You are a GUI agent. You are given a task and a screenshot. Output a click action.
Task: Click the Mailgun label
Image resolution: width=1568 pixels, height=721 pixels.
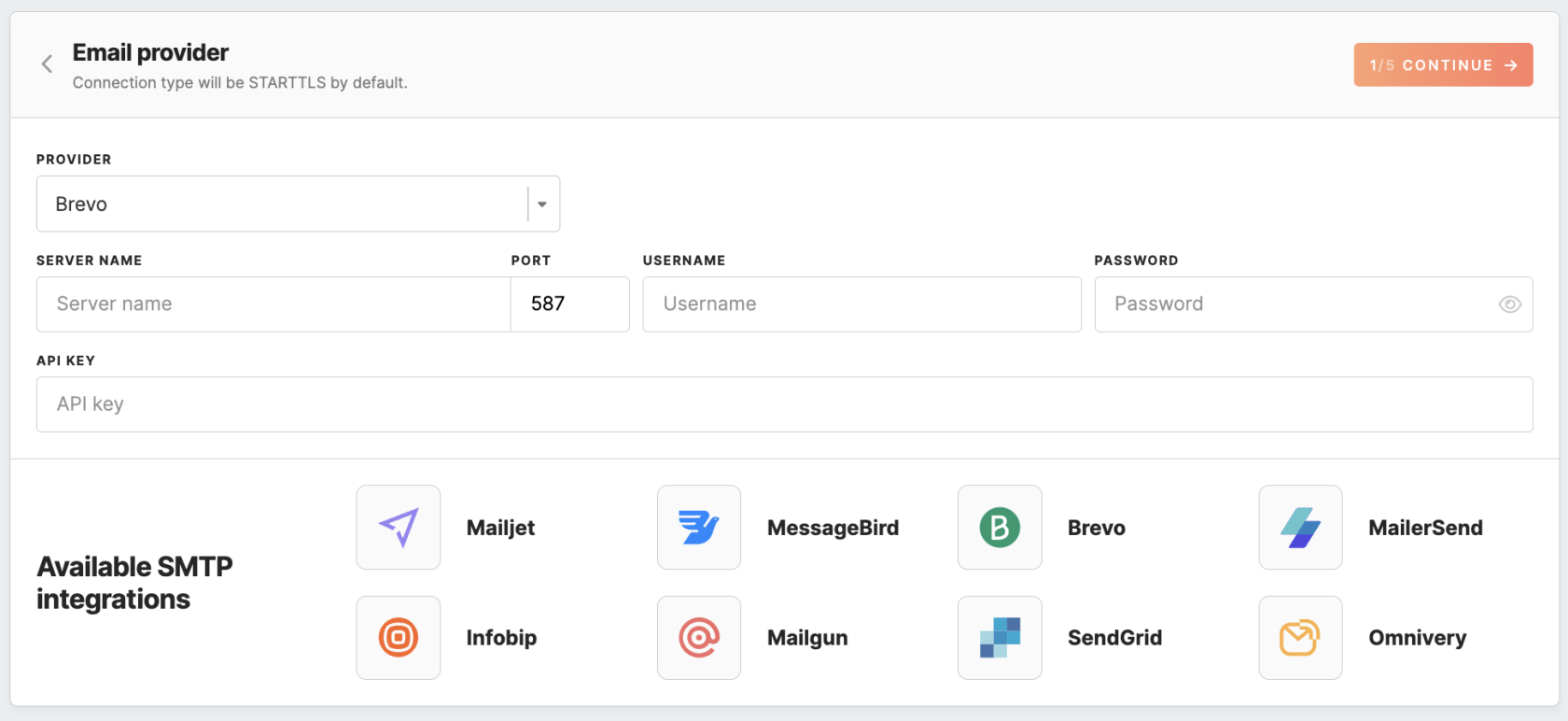[x=807, y=638]
